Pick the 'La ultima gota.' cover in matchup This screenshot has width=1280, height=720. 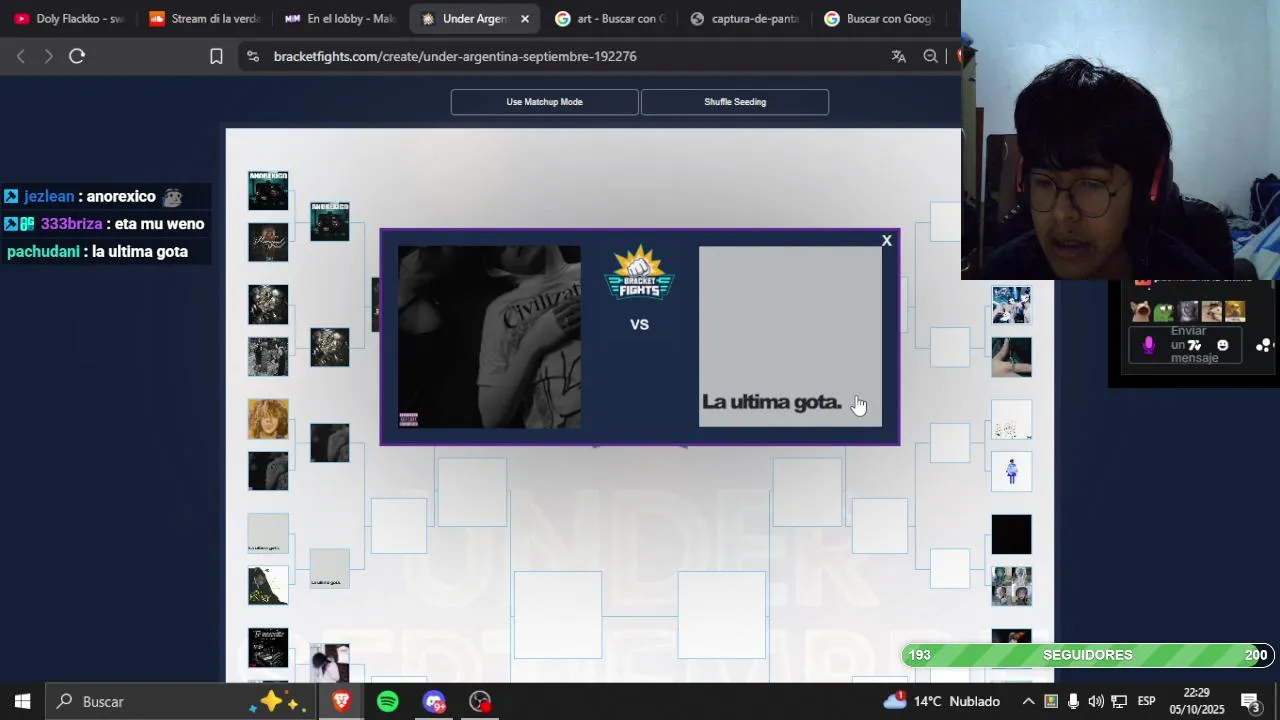tap(790, 337)
